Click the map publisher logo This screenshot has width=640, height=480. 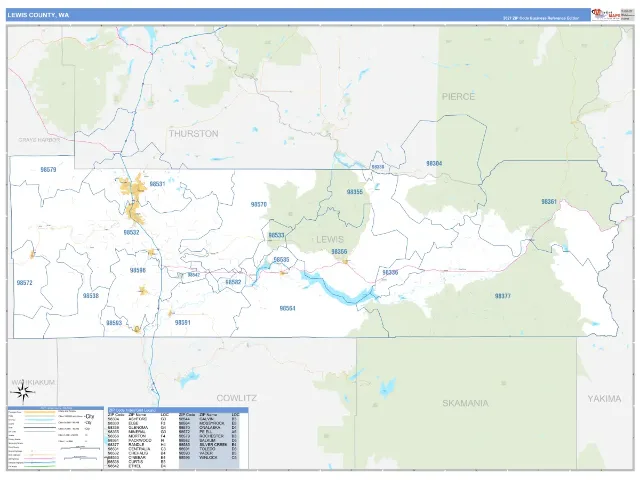[x=606, y=15]
